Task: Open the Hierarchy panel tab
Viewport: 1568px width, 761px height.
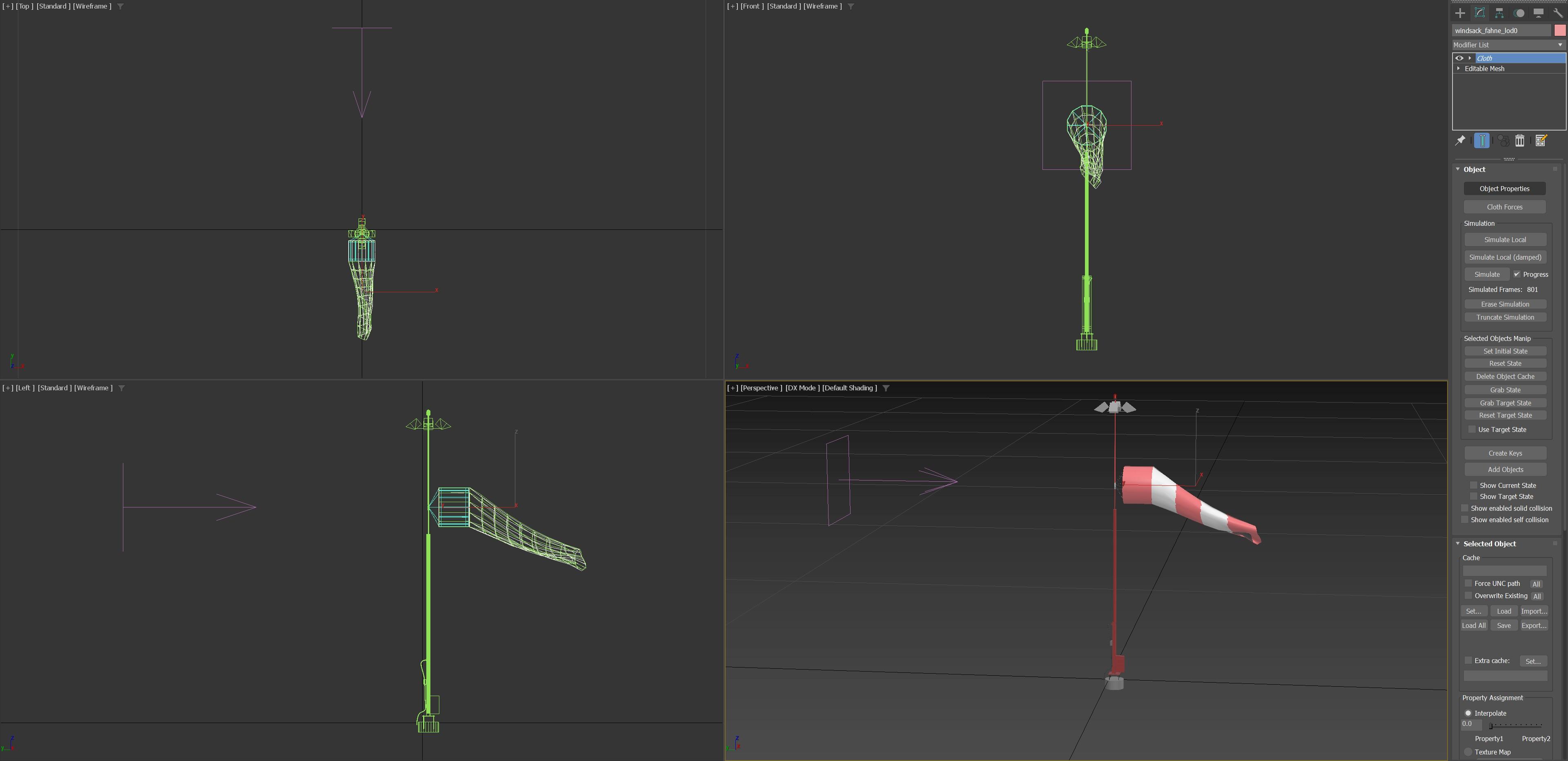Action: coord(1499,13)
